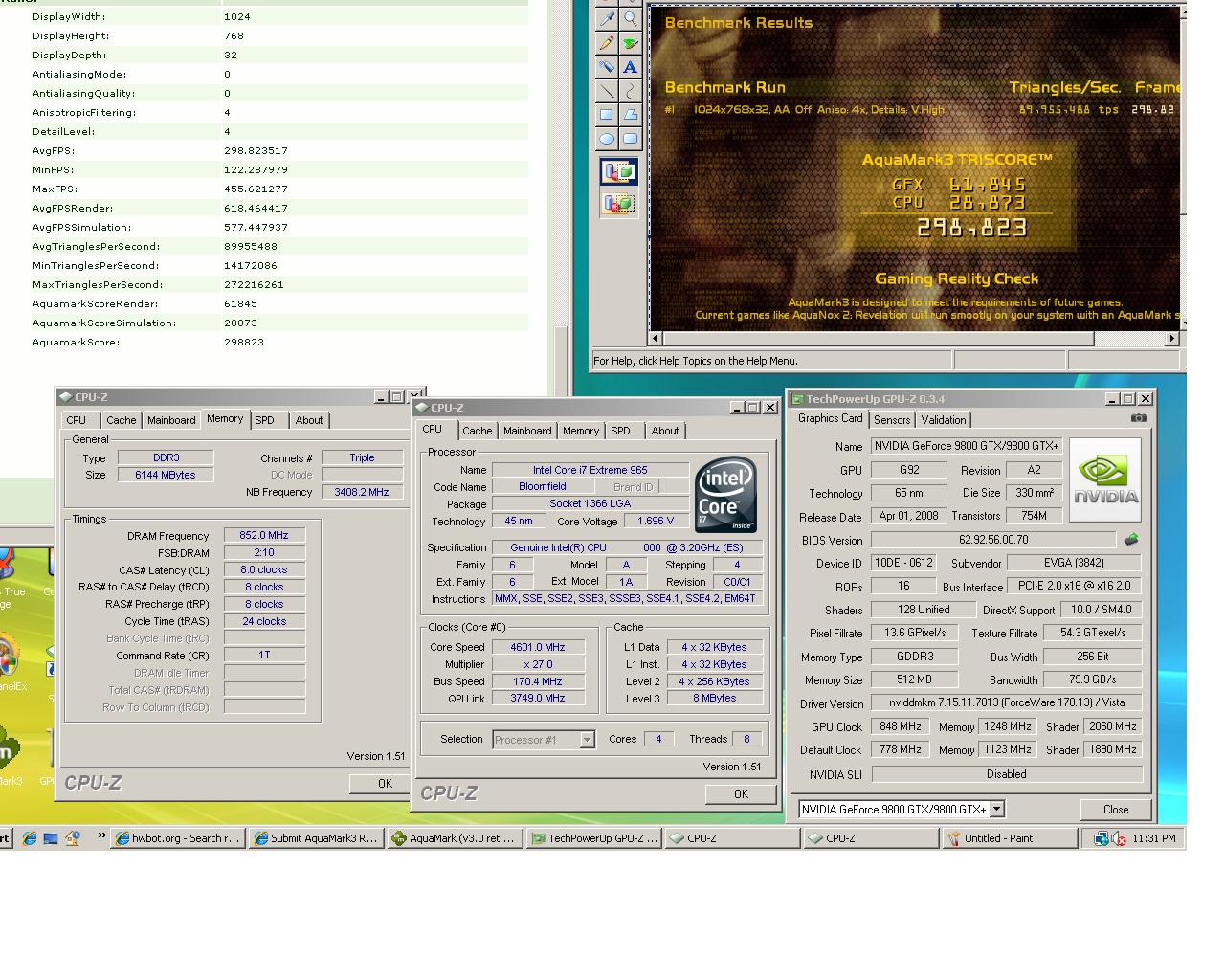
Task: Select the Brush tool in Paint
Action: [x=630, y=43]
